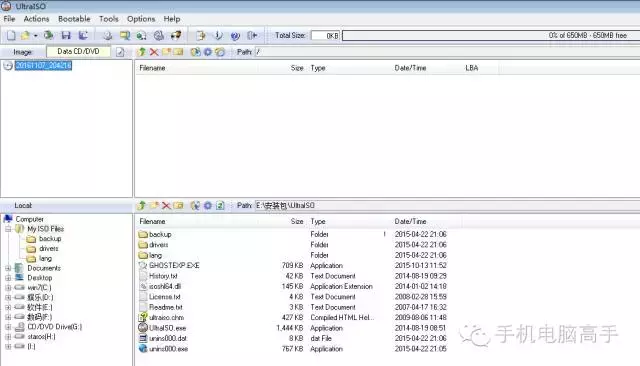Click green Up arrow in Local toolbar

coord(142,205)
